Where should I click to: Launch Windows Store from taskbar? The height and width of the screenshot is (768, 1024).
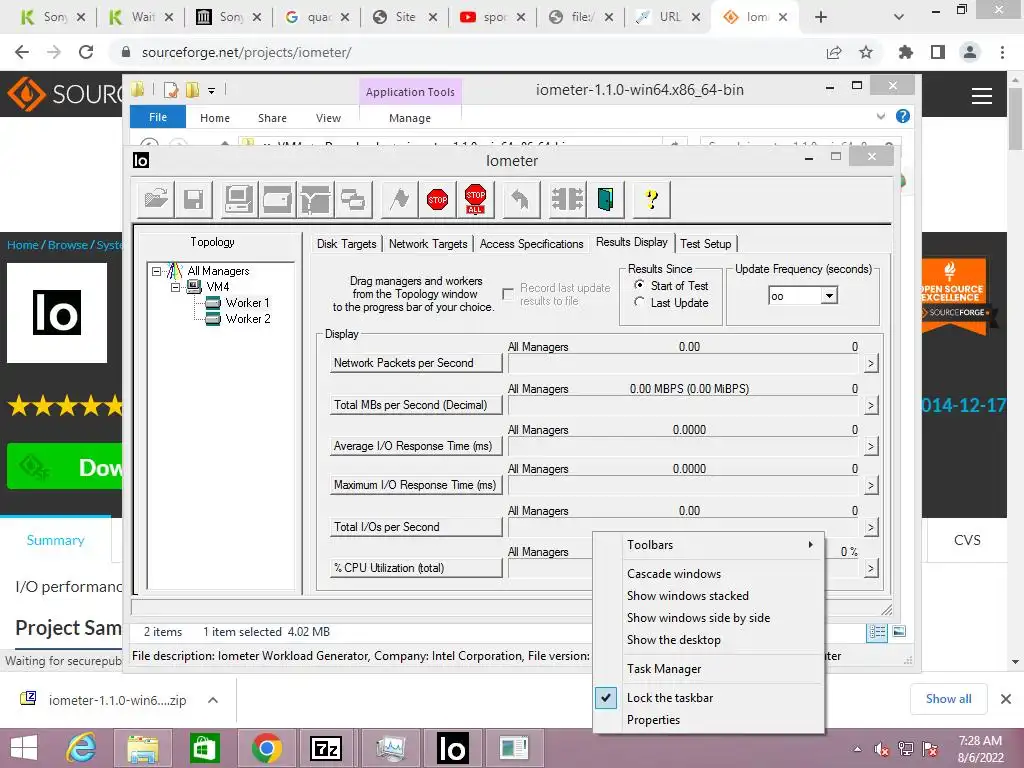click(x=204, y=748)
